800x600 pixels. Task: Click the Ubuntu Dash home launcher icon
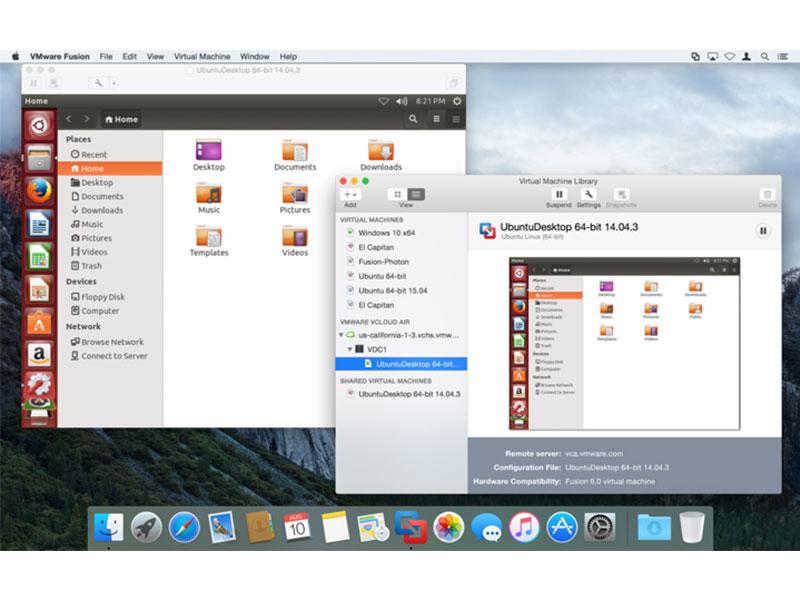39,126
